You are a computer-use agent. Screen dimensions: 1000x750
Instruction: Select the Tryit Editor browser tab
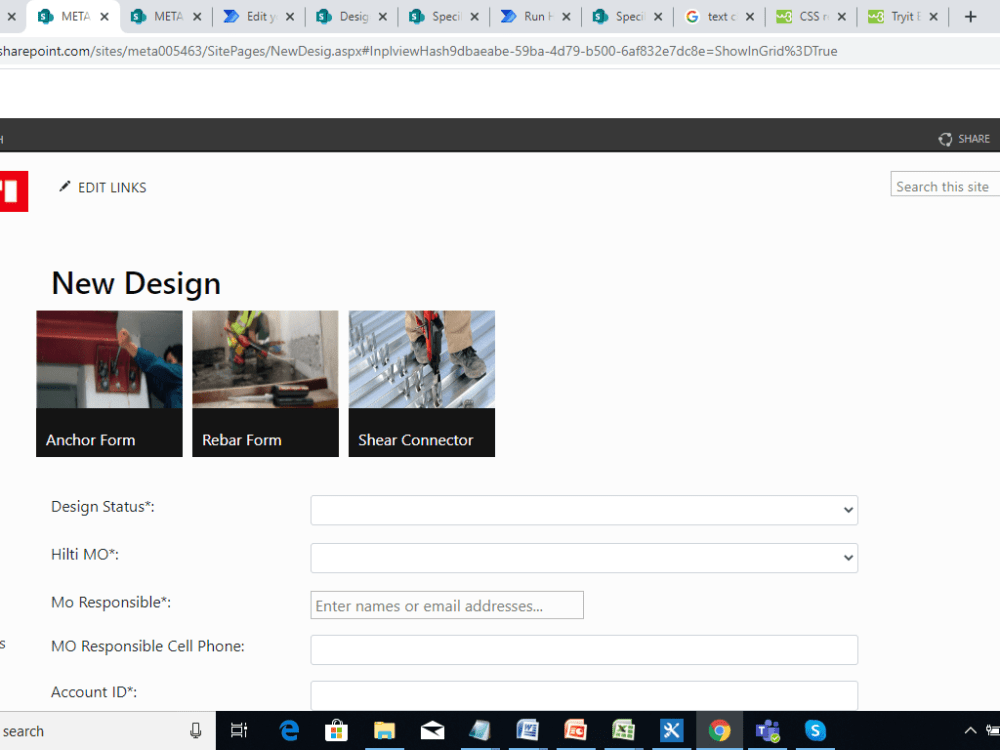coord(900,16)
